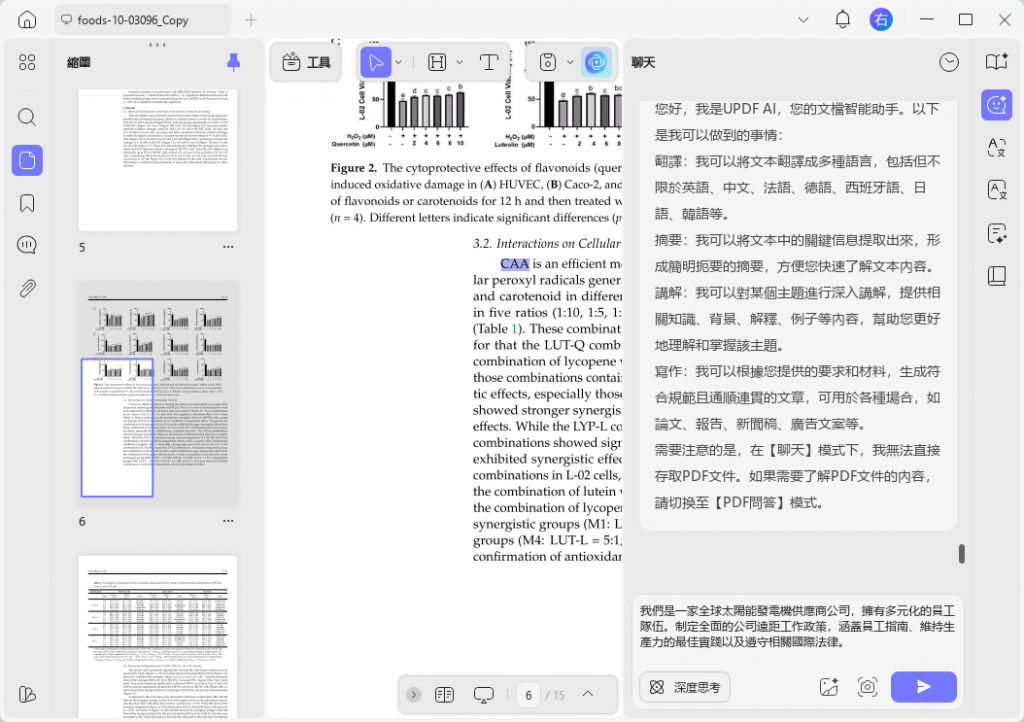Screen dimensions: 1024x722
Task: Send the chat message
Action: 923,687
